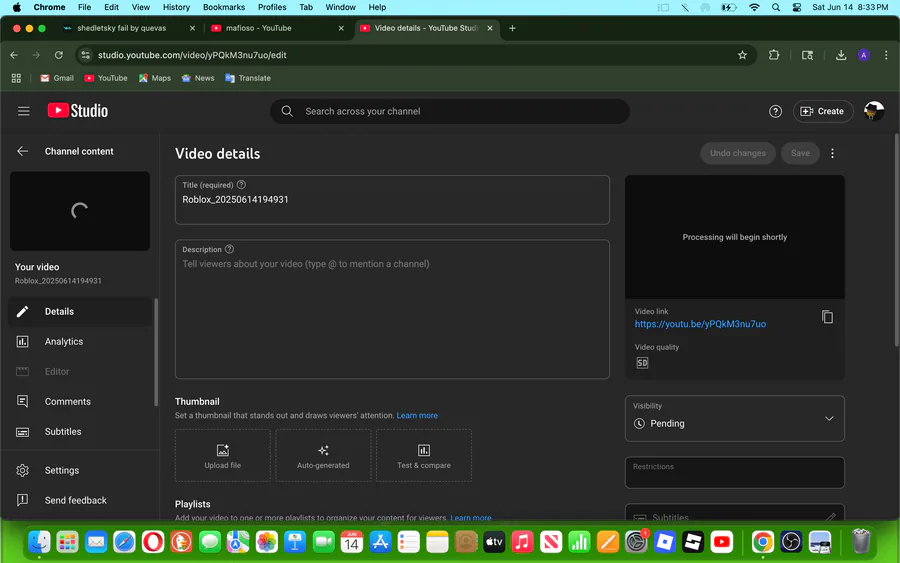Open the channel avatar account menu
The width and height of the screenshot is (900, 563).
click(874, 111)
